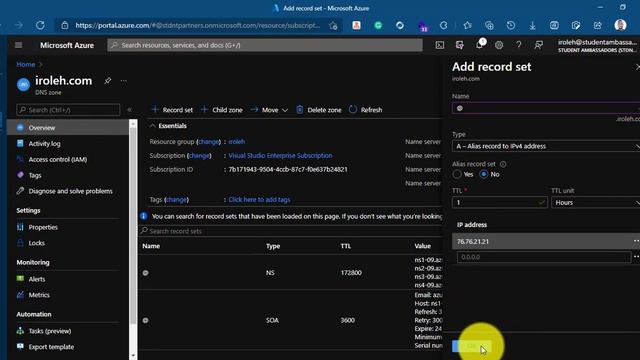Focus the record set Name field
Screen dimensions: 640x360
tap(546, 108)
